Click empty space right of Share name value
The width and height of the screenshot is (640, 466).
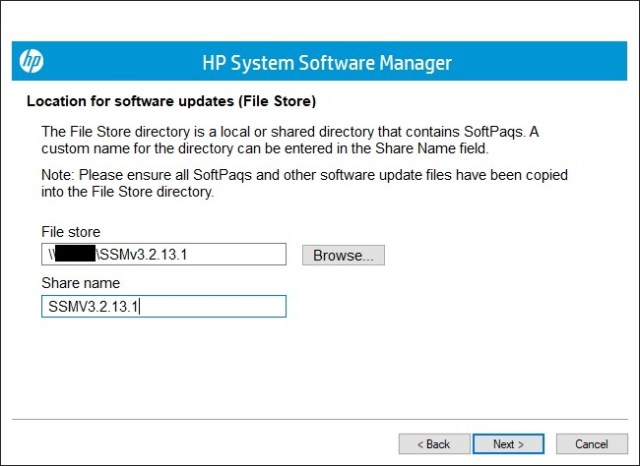tap(220, 307)
